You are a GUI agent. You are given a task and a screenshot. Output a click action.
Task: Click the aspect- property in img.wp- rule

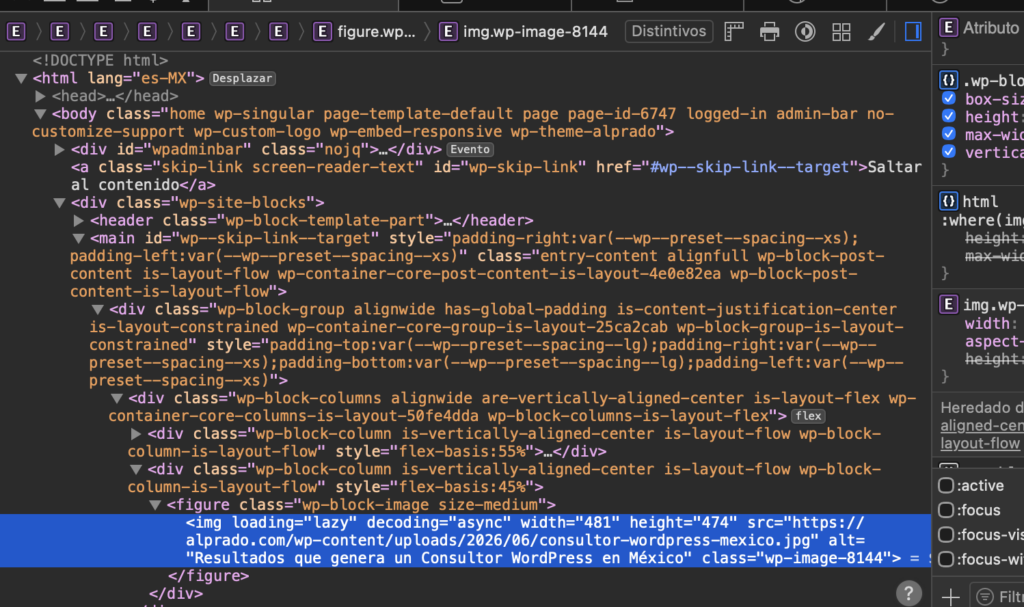click(x=993, y=341)
